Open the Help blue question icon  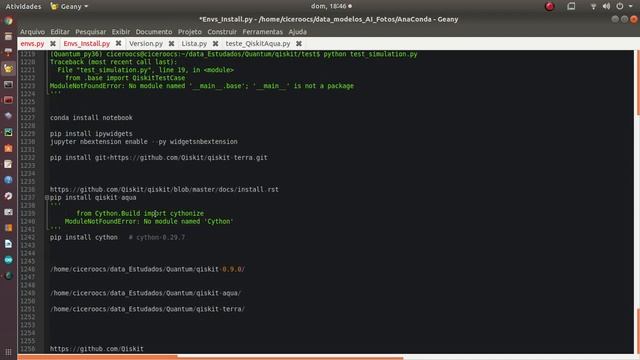click(x=8, y=180)
